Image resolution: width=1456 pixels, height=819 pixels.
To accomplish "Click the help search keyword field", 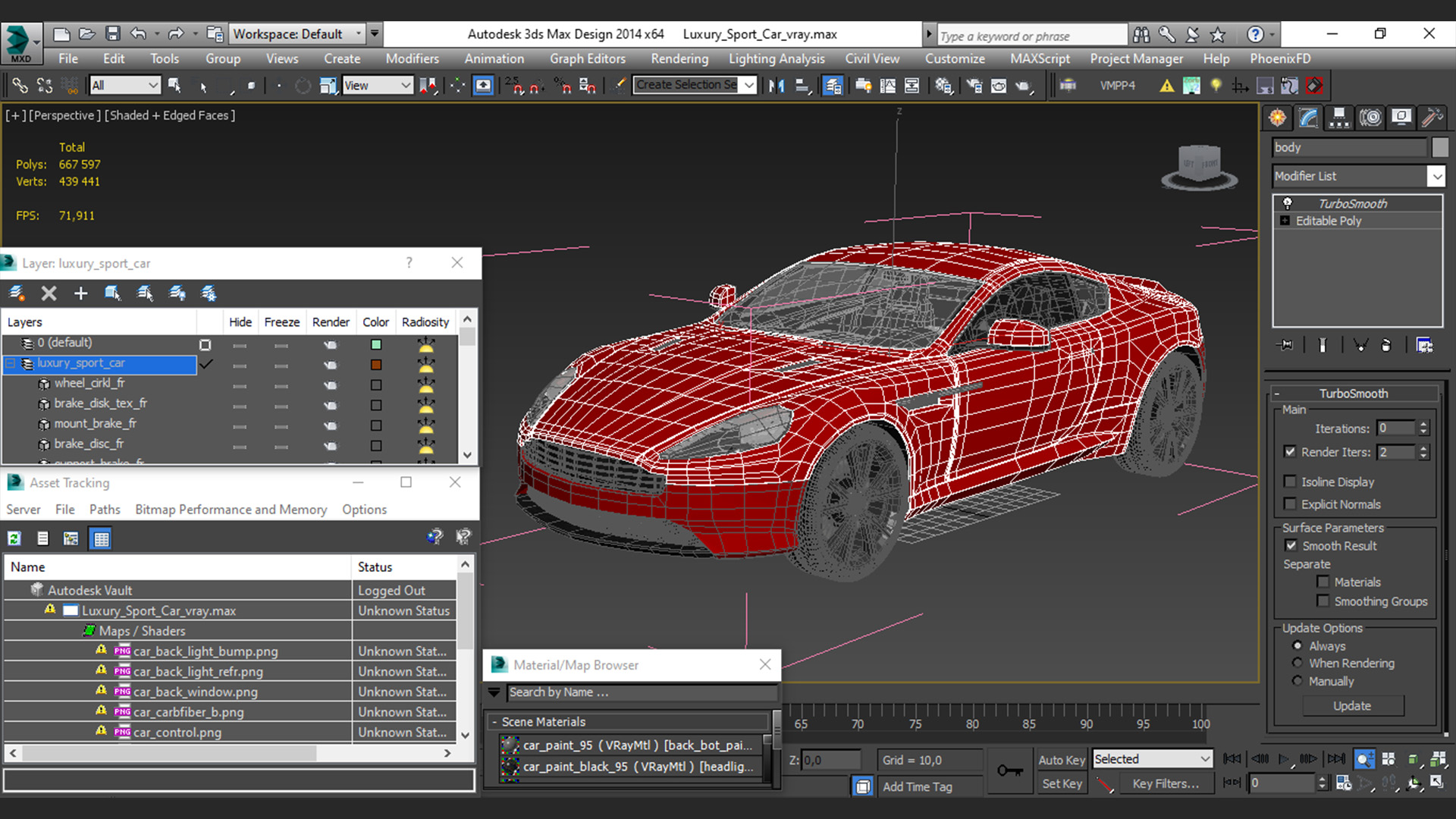I will click(1031, 36).
